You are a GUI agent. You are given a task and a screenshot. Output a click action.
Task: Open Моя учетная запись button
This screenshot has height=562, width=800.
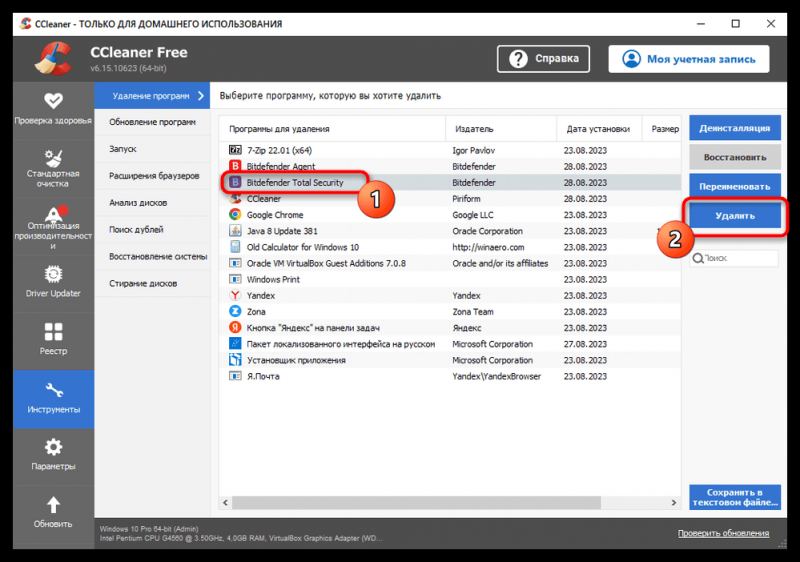(x=689, y=59)
